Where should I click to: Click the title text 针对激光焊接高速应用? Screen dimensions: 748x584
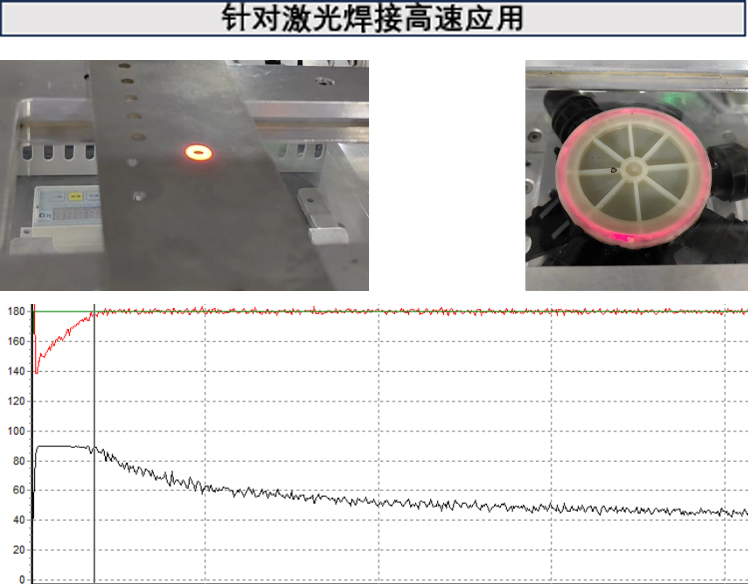coord(372,19)
